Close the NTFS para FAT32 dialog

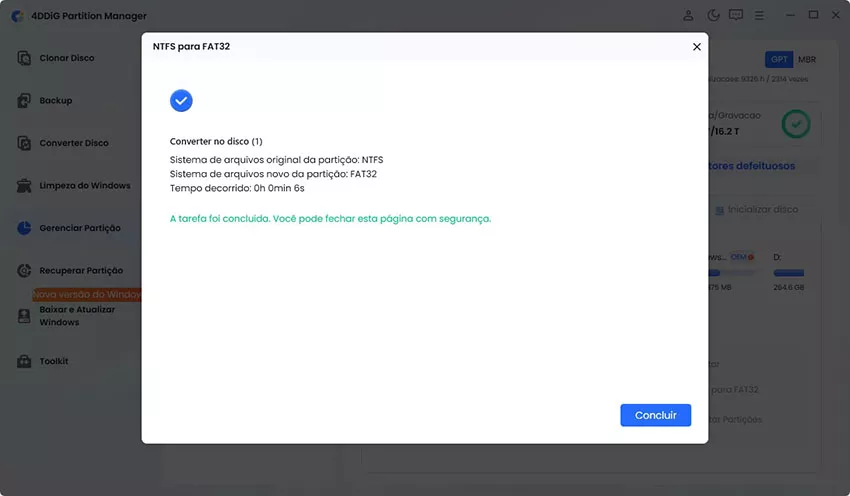click(697, 47)
